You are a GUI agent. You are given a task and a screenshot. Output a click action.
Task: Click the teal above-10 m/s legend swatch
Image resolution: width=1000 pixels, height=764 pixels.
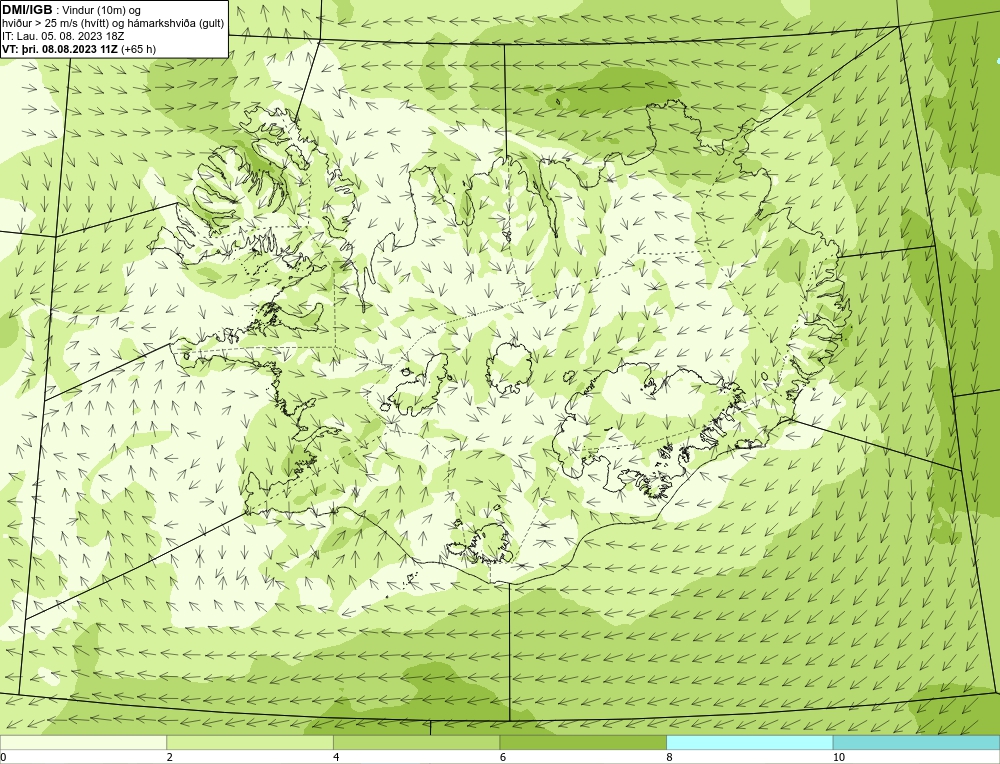click(x=916, y=742)
